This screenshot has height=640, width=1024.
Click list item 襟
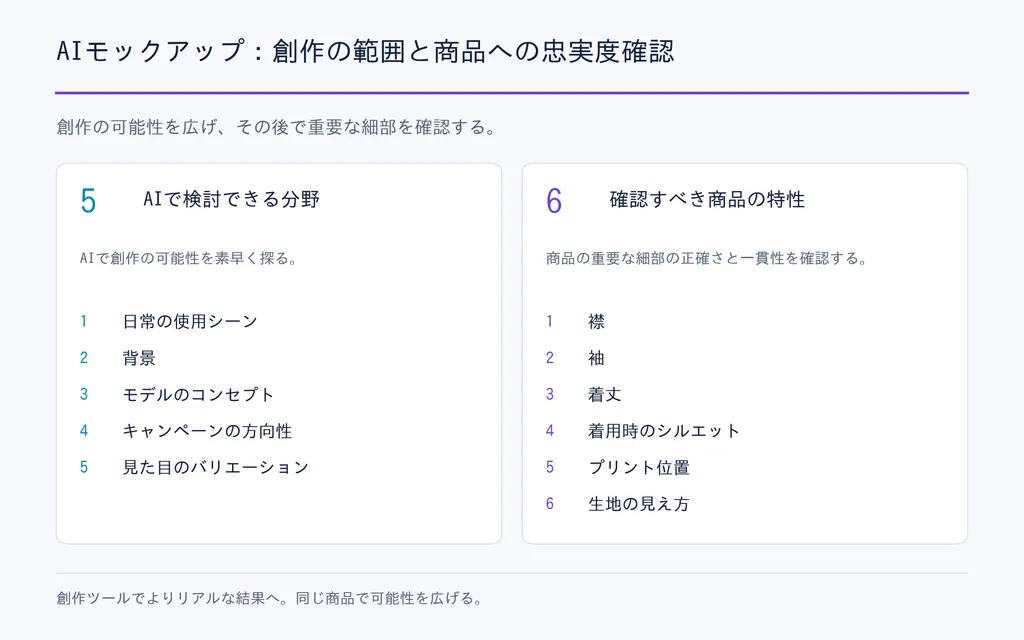596,321
